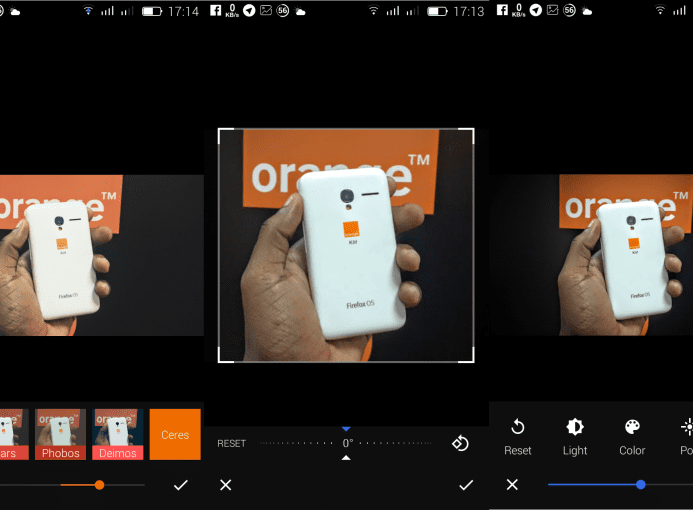Confirm the filter with the left screen checkmark

(x=180, y=485)
